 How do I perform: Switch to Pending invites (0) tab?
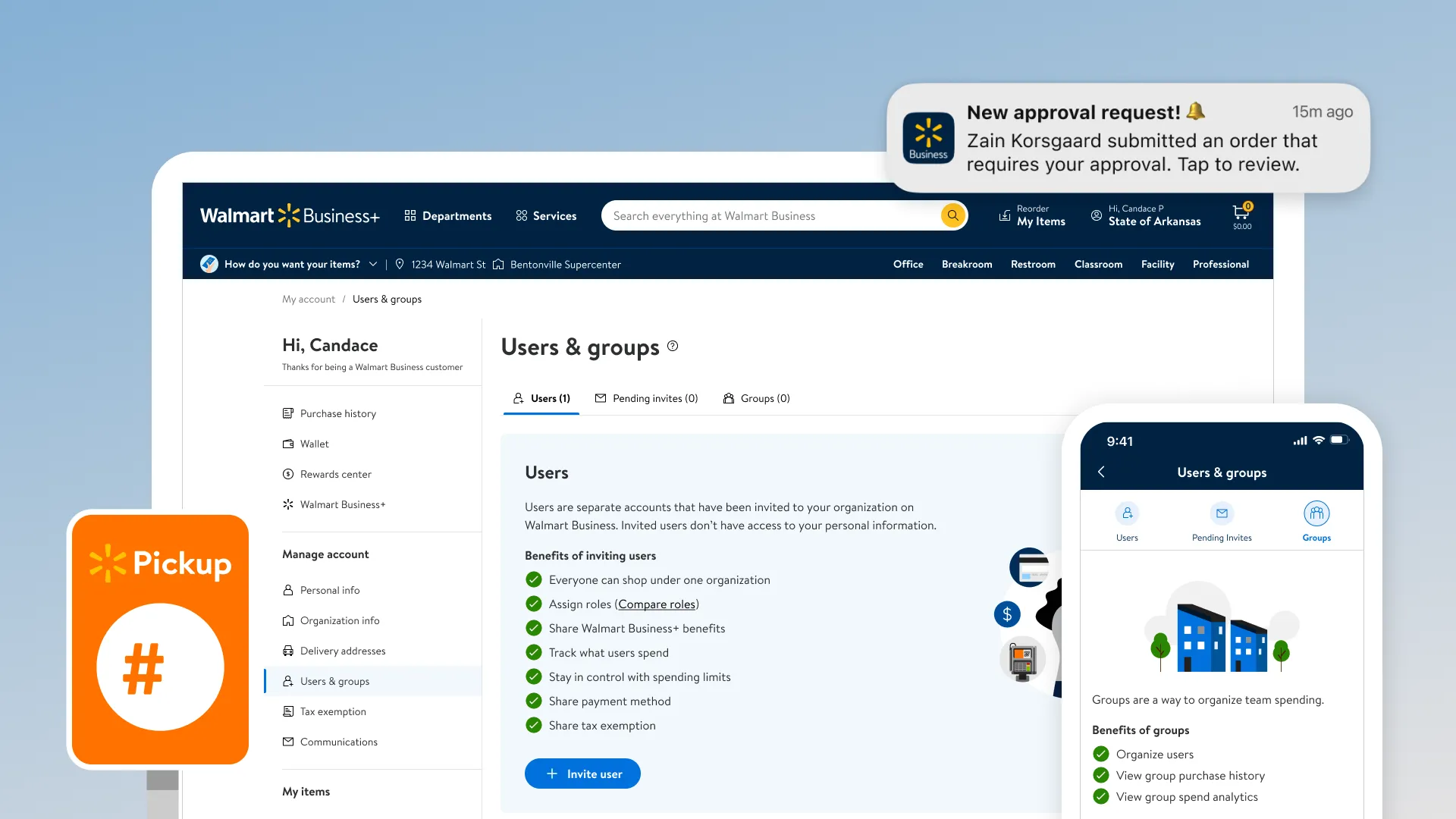(646, 398)
